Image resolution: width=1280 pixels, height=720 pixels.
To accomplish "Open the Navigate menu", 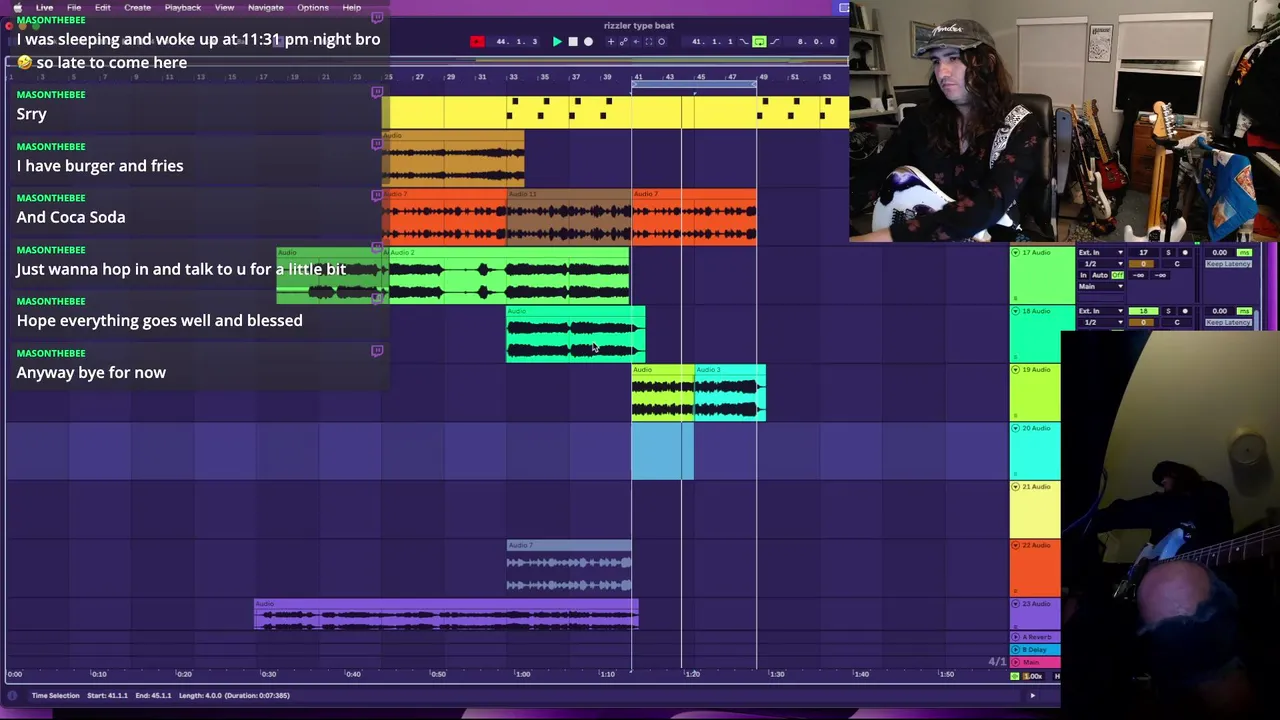I will point(265,7).
